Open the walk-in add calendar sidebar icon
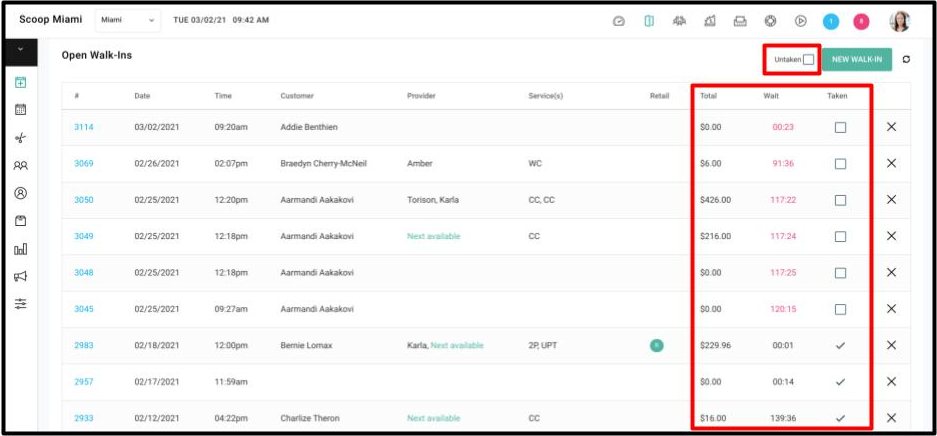The height and width of the screenshot is (436, 937). 21,82
